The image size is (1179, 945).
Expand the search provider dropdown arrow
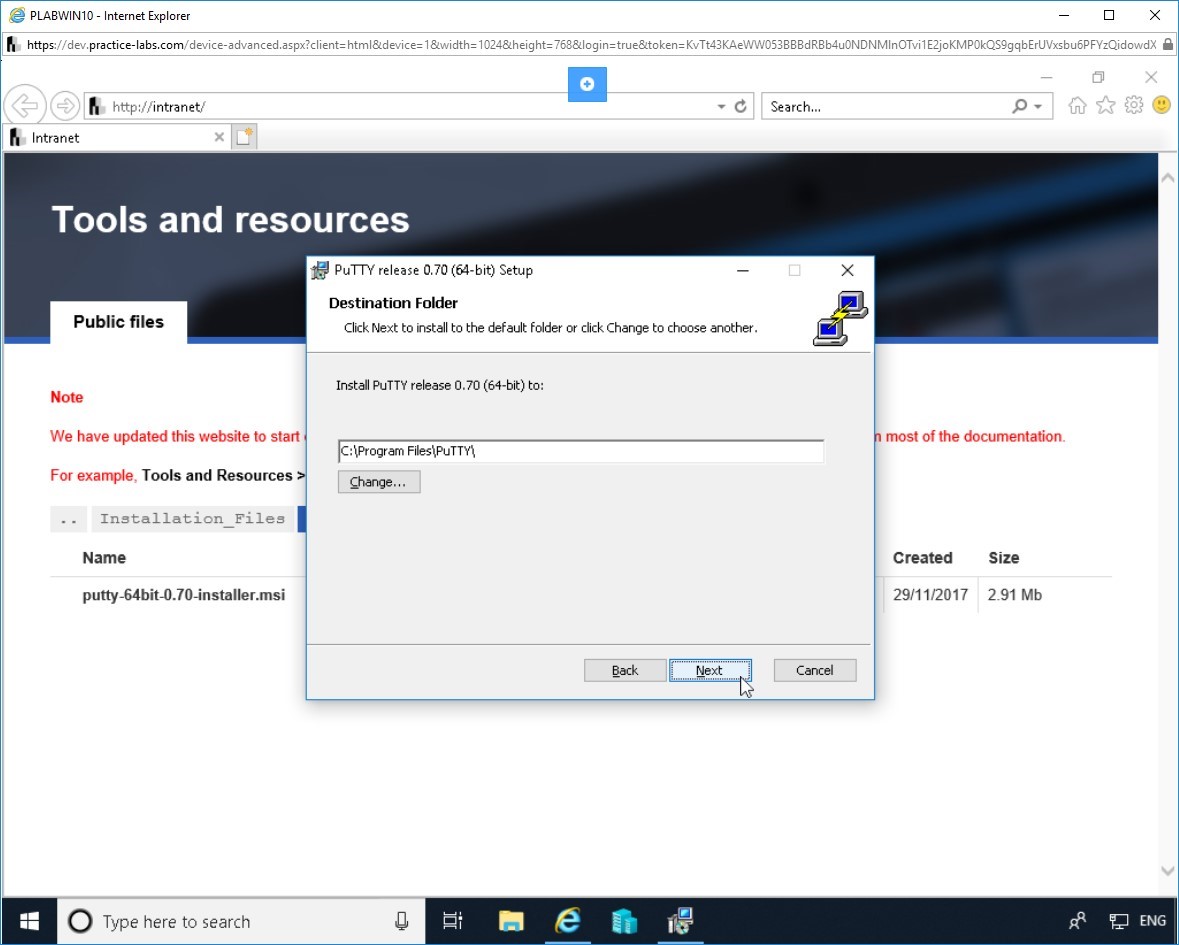point(1038,107)
